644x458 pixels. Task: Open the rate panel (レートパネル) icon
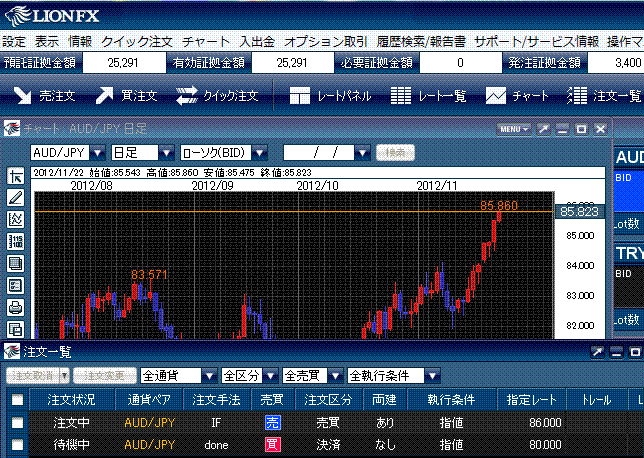point(299,96)
